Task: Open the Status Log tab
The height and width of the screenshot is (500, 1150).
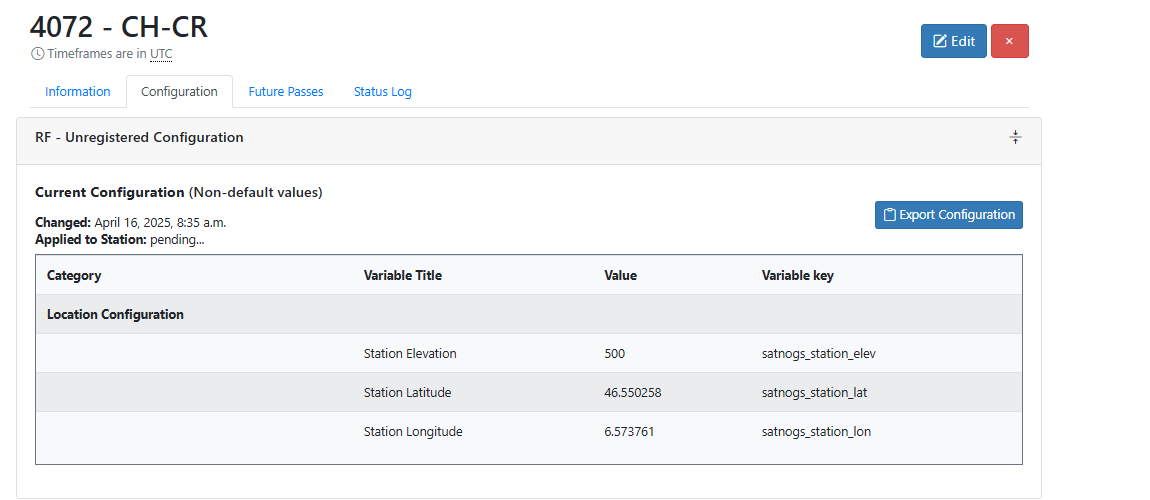Action: pos(383,92)
